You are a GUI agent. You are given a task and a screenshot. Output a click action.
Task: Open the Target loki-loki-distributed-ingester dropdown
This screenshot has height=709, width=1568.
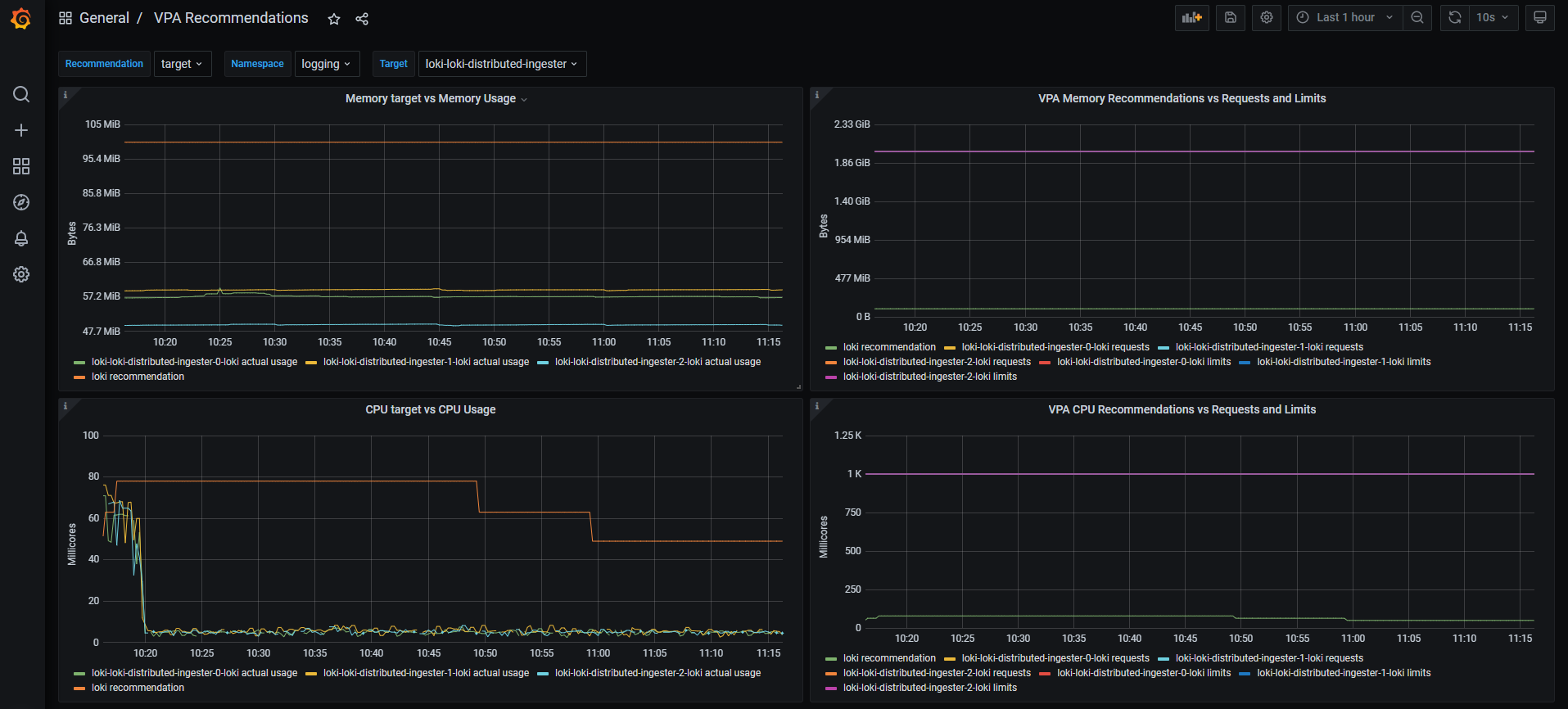pos(501,64)
